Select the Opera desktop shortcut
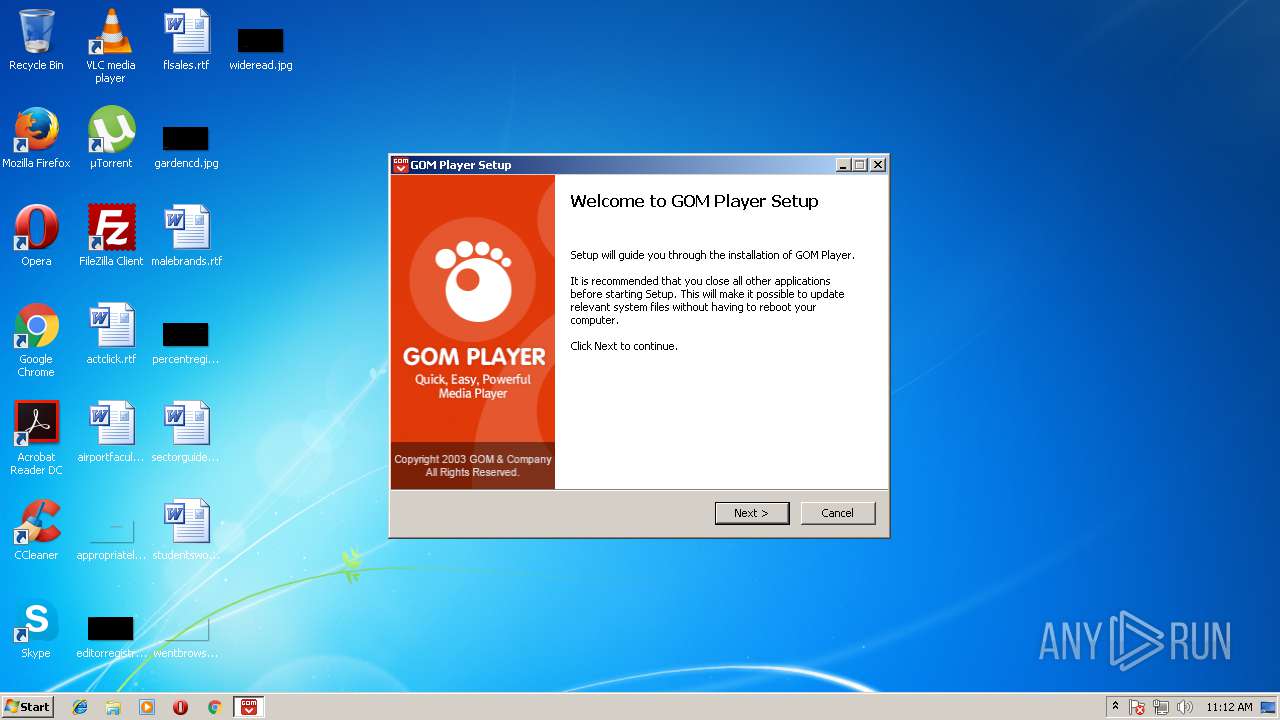 (36, 236)
